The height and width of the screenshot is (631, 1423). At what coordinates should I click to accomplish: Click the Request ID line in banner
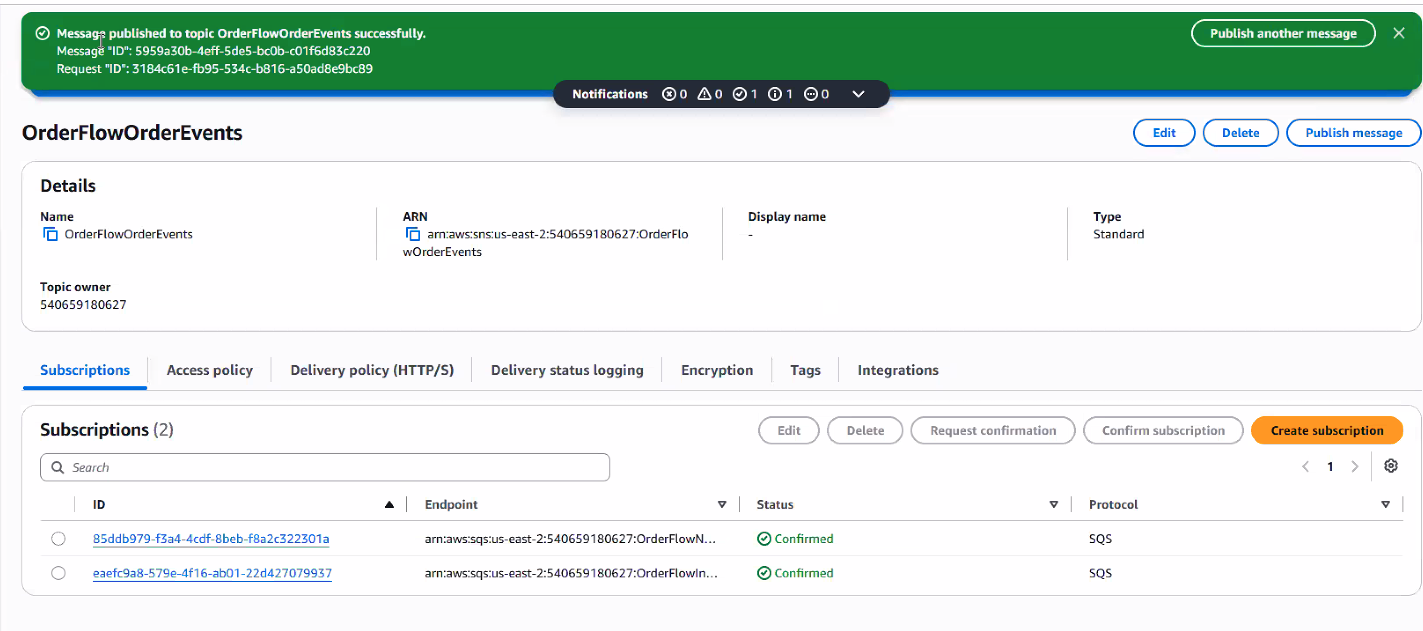[x=215, y=69]
